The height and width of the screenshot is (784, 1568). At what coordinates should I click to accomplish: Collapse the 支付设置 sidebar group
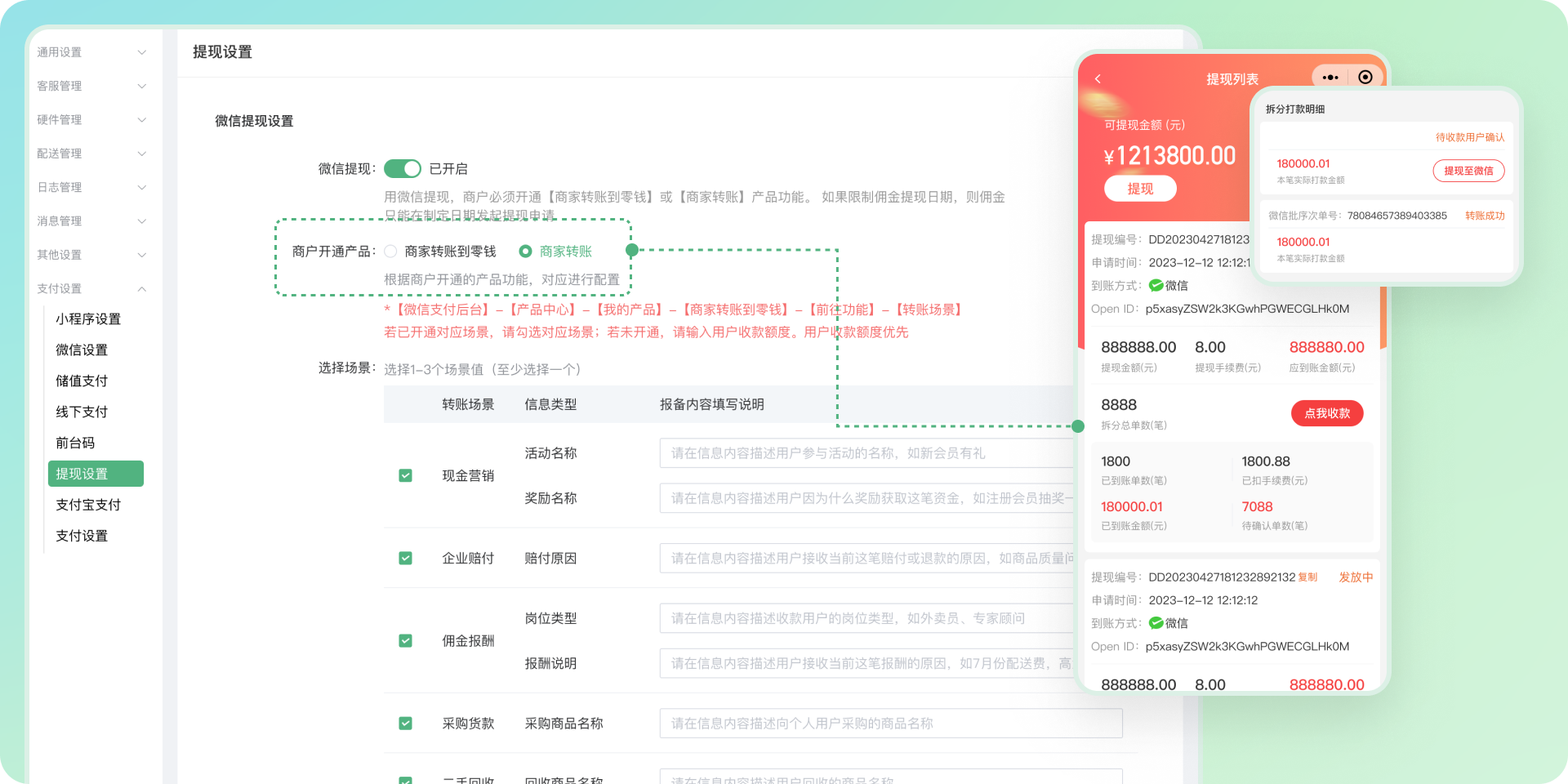pyautogui.click(x=91, y=288)
